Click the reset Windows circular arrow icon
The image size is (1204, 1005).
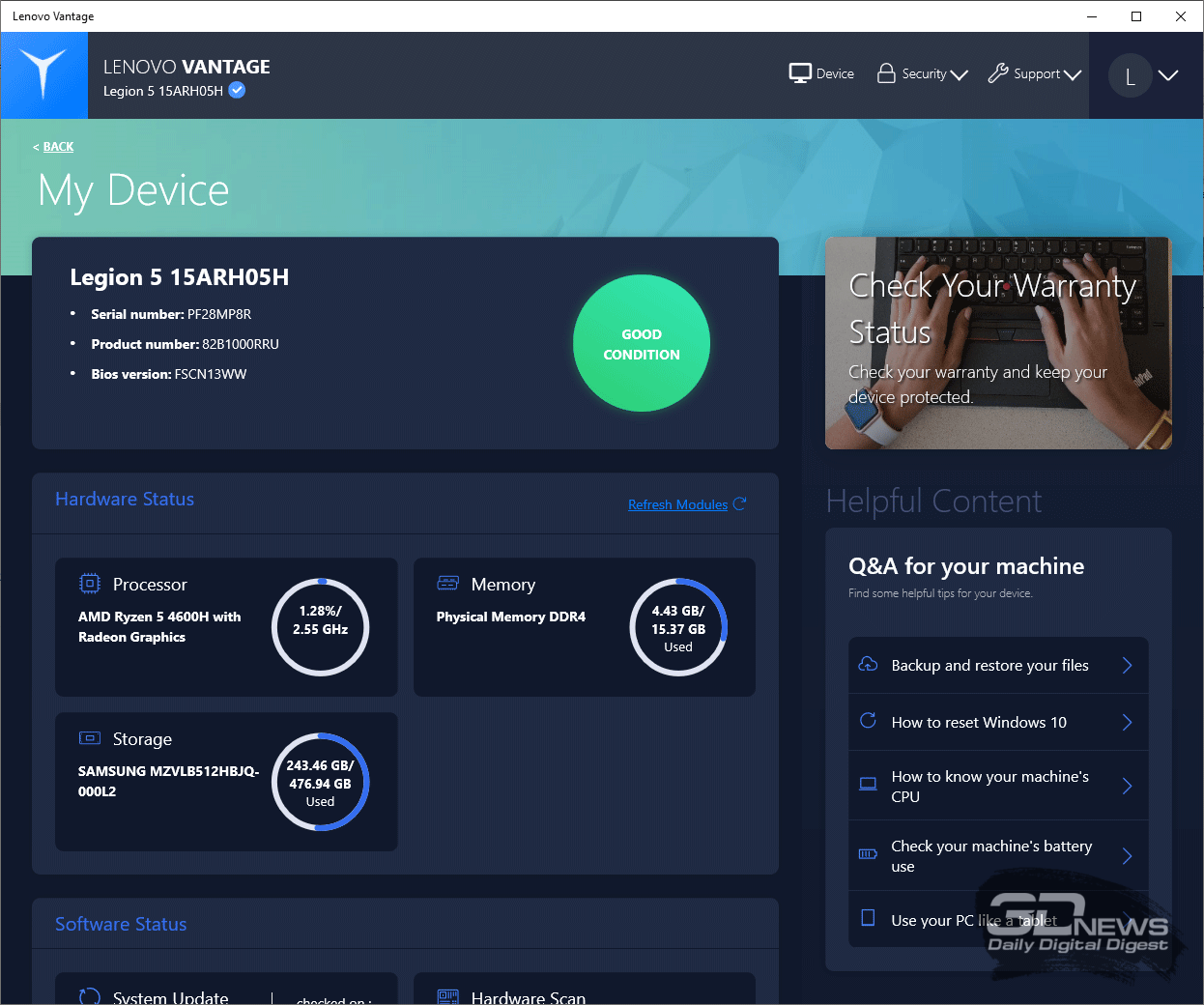868,721
